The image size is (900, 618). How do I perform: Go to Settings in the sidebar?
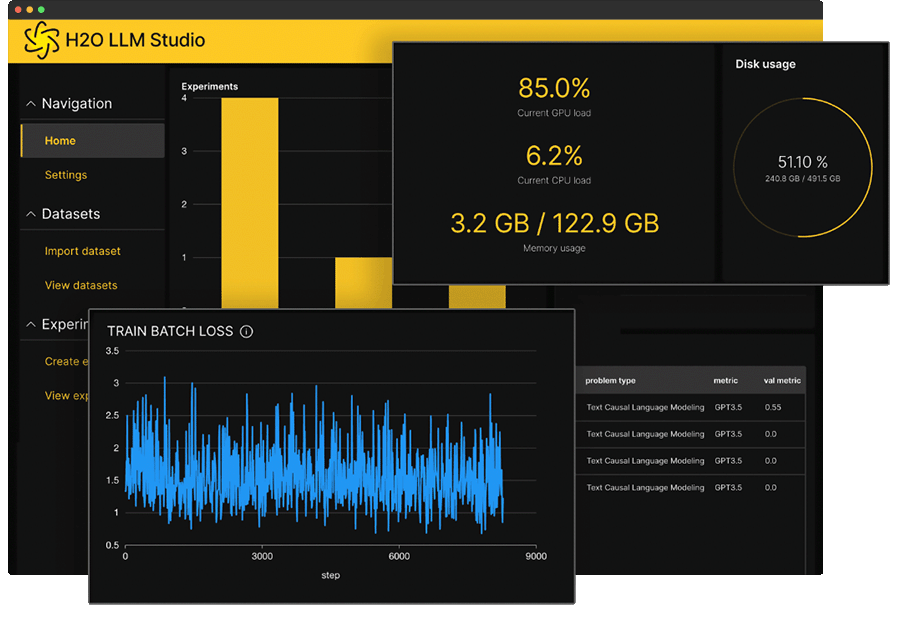pos(66,175)
